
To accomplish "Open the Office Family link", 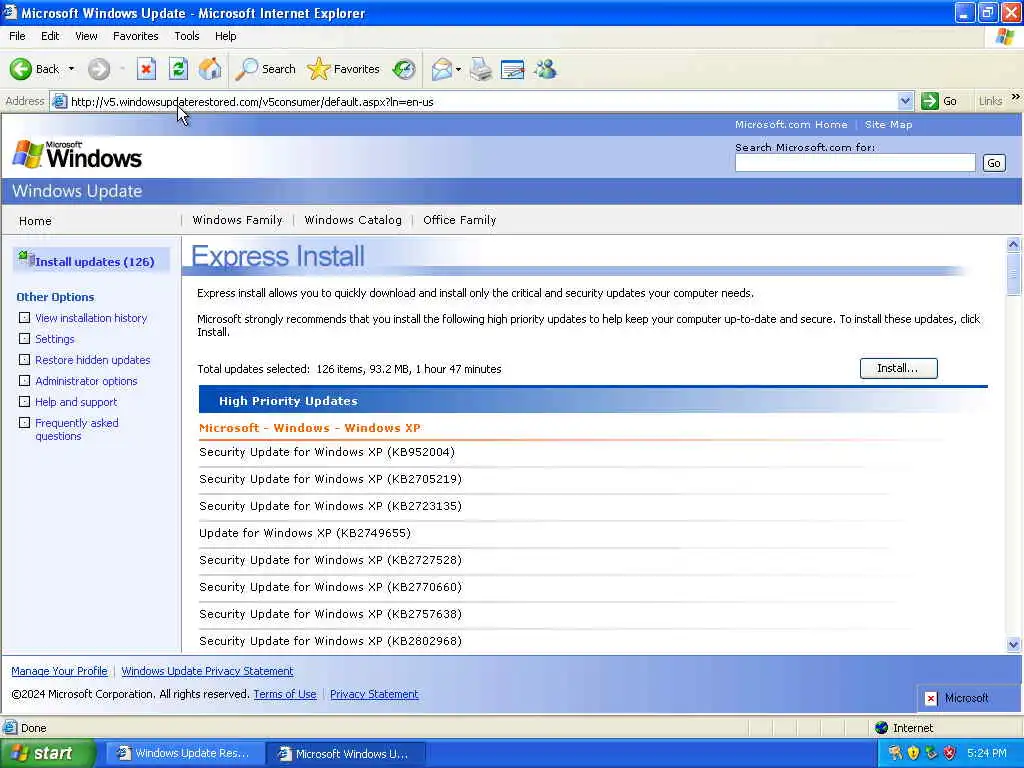I will coord(460,220).
